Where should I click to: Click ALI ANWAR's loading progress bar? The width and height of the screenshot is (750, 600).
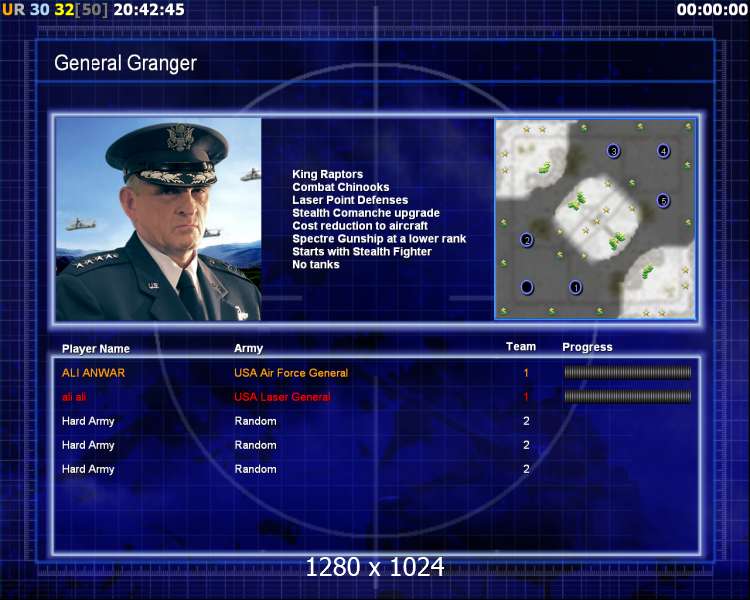(628, 372)
